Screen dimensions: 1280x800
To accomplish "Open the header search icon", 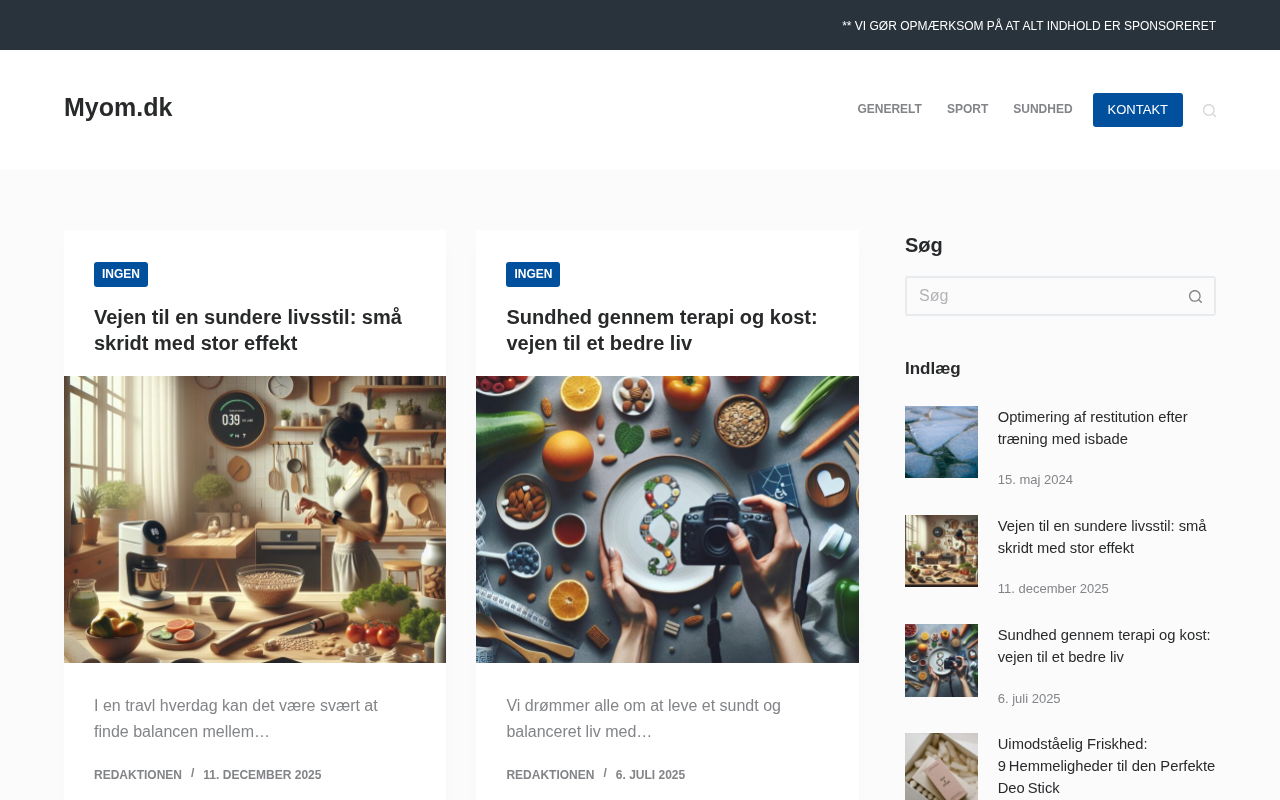I will point(1209,110).
